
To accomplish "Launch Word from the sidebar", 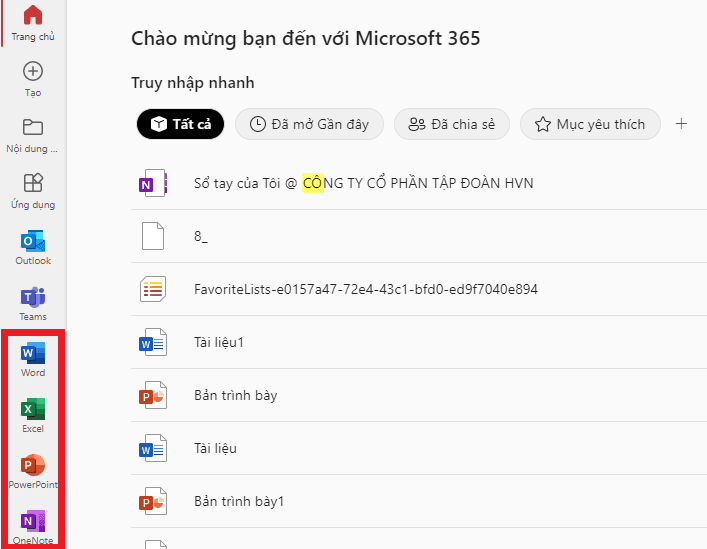I will point(33,353).
